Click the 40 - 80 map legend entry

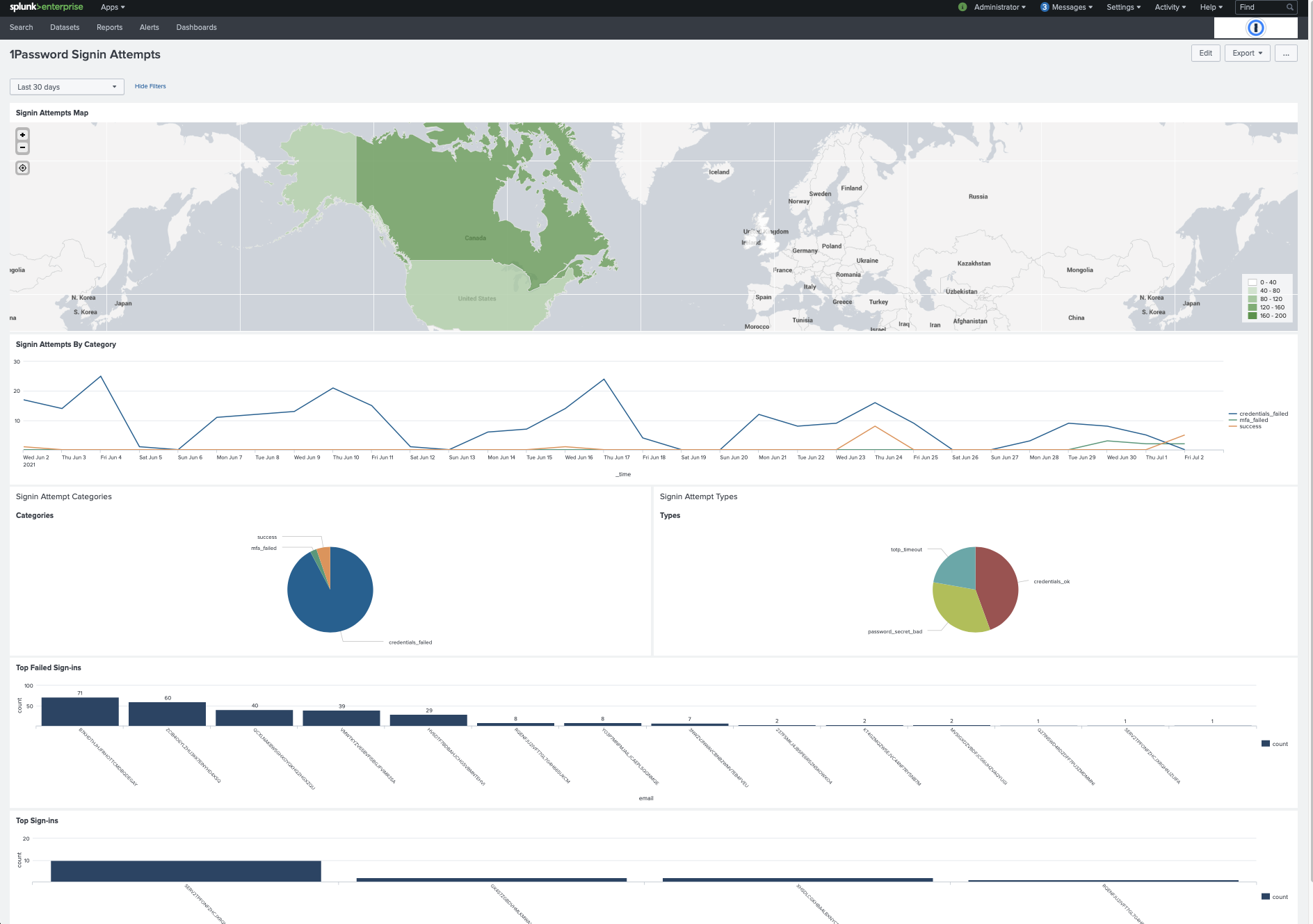[x=1265, y=291]
